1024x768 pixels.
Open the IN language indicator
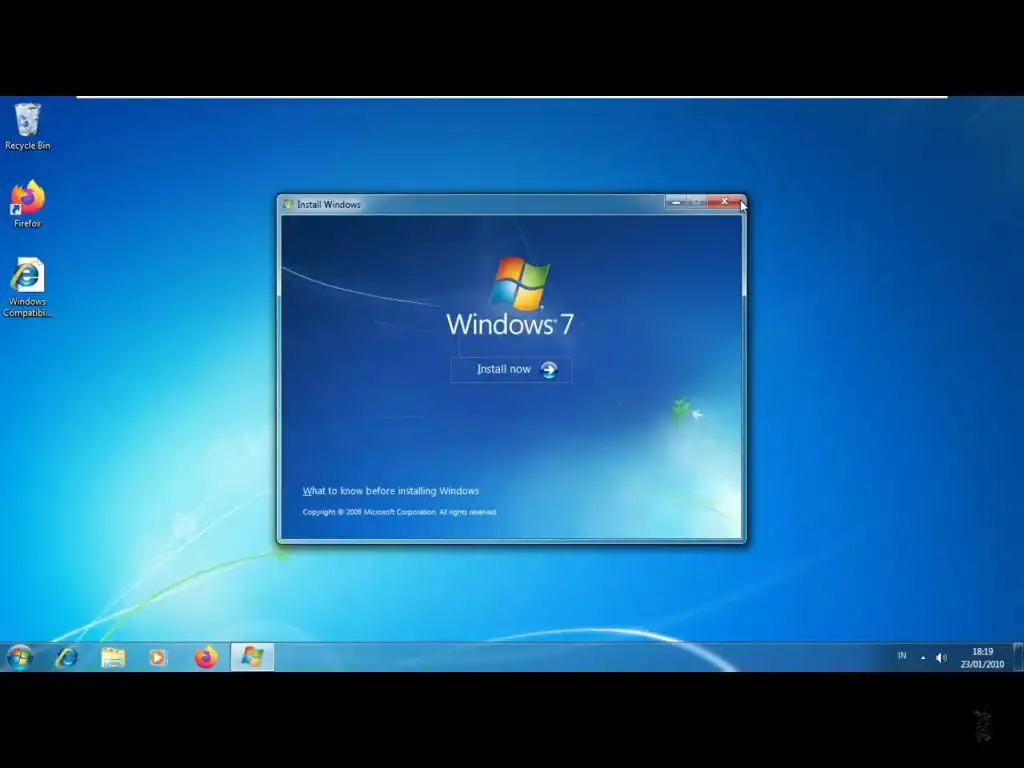[902, 656]
